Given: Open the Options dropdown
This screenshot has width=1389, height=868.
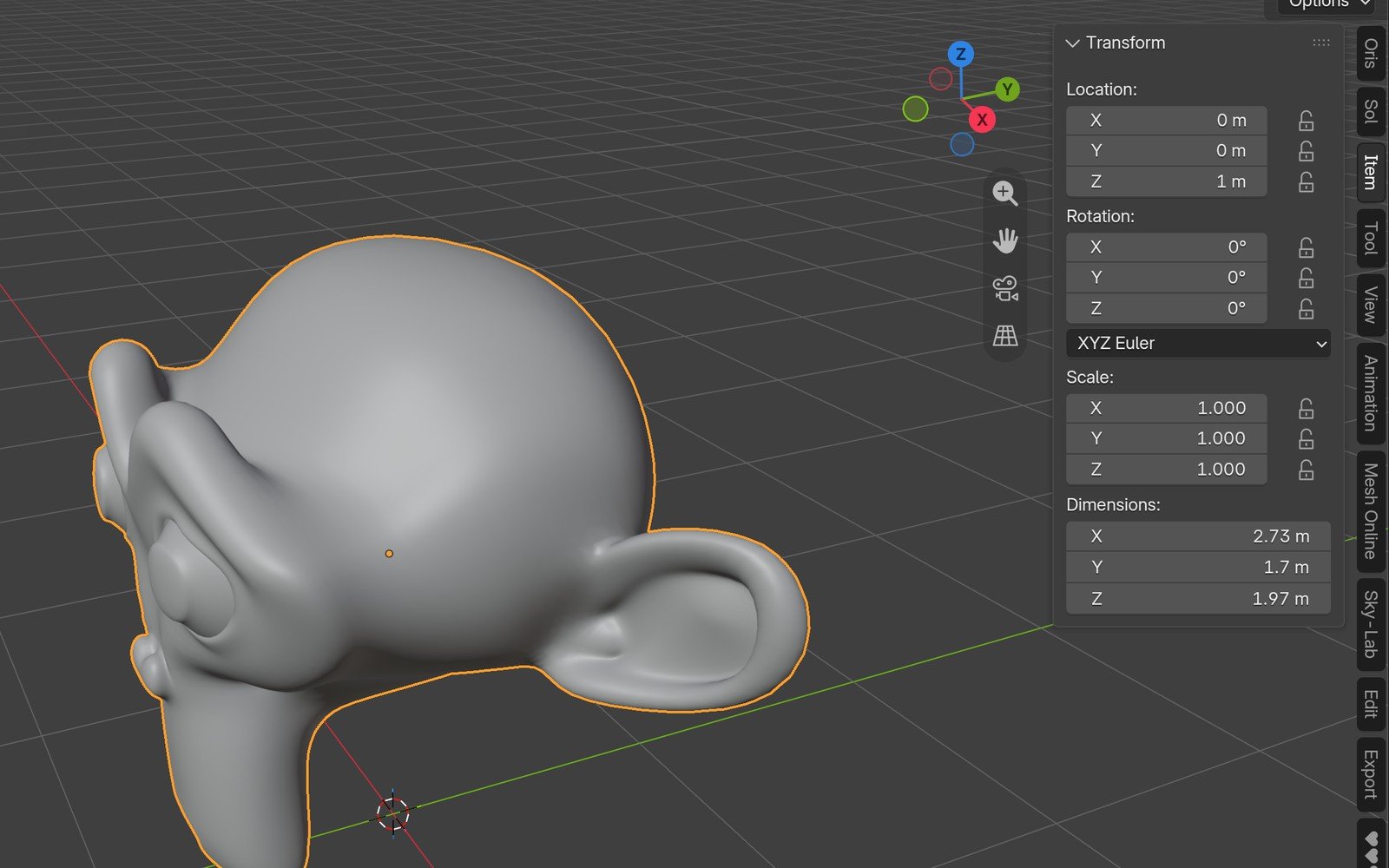Looking at the screenshot, I should tap(1326, 4).
